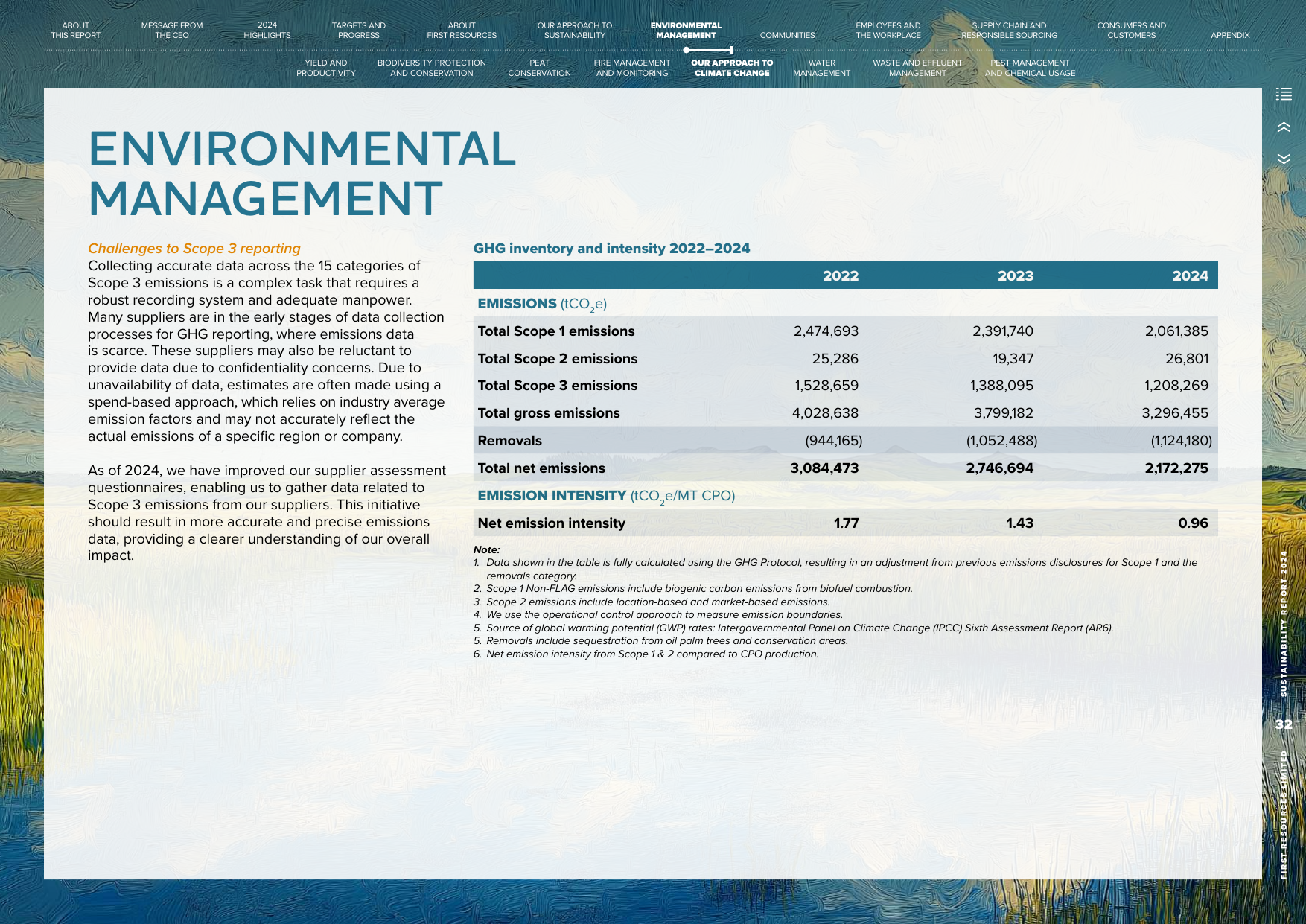Click the 2024 column header
The width and height of the screenshot is (1306, 924).
(1190, 275)
